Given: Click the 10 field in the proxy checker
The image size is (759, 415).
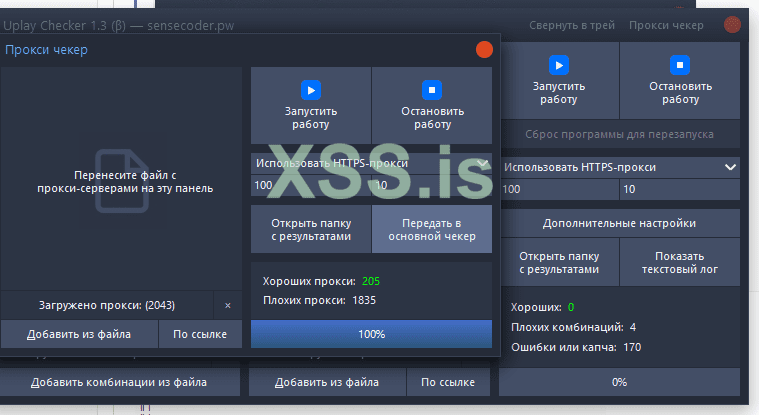Looking at the screenshot, I should 432,185.
